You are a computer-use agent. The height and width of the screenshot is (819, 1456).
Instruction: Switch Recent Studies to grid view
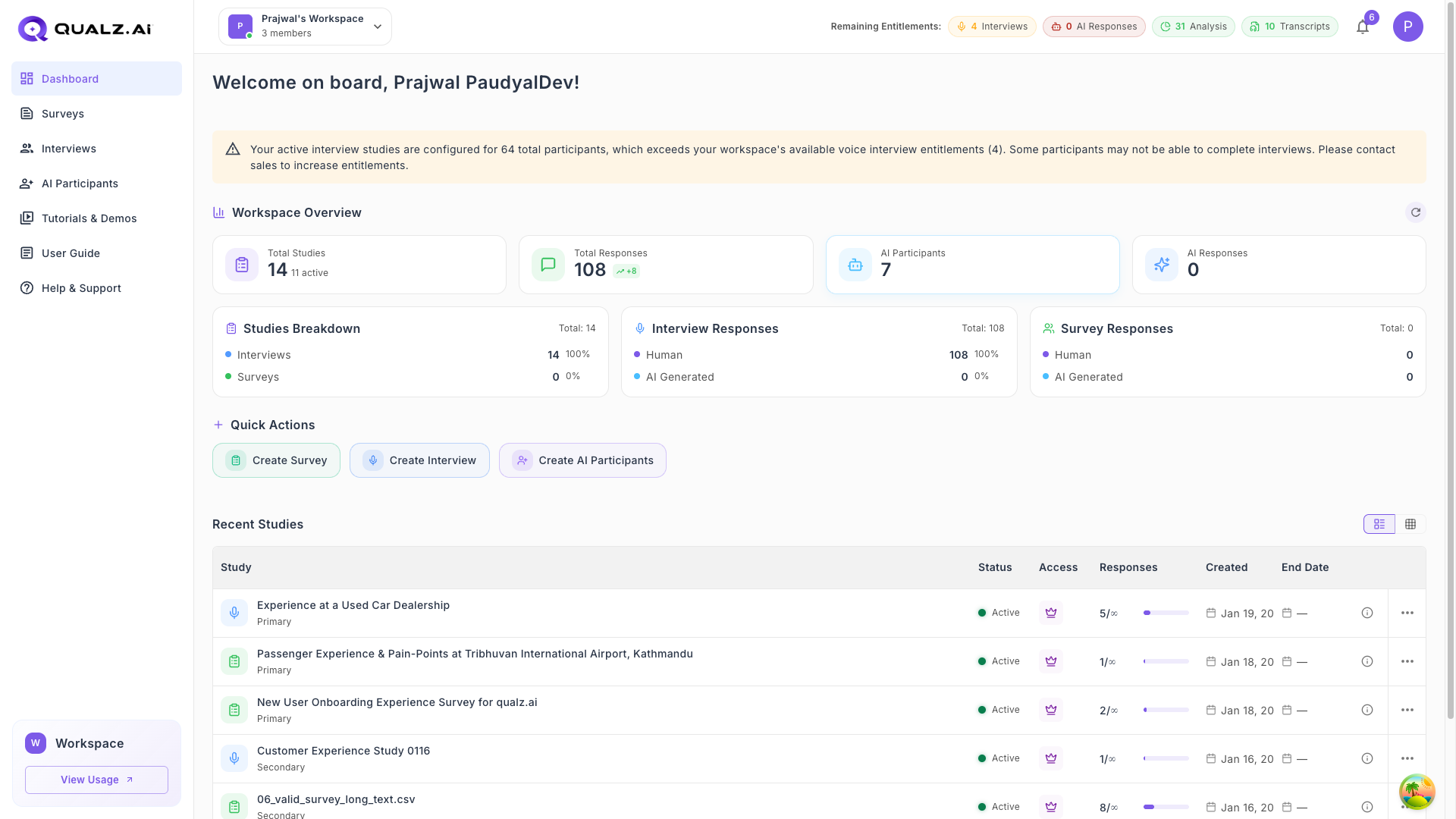click(1411, 524)
